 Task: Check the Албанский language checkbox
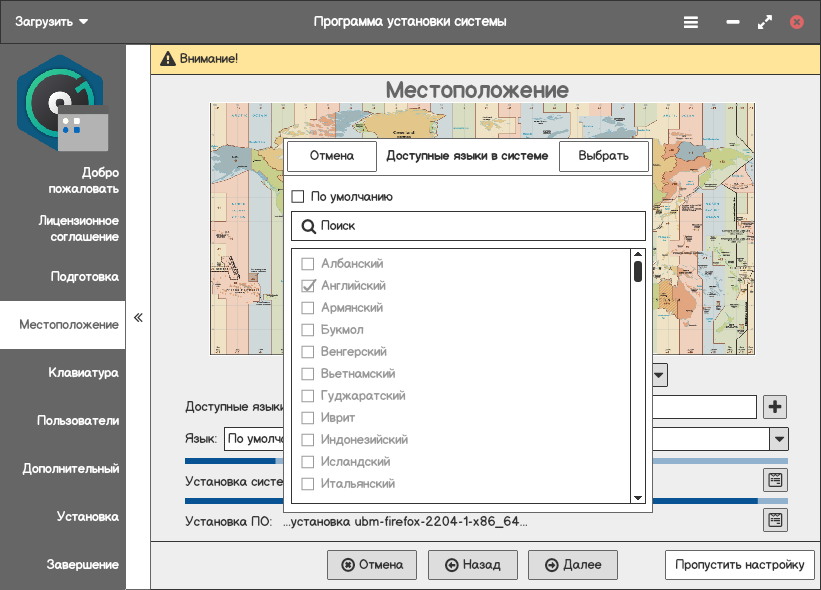[x=308, y=264]
